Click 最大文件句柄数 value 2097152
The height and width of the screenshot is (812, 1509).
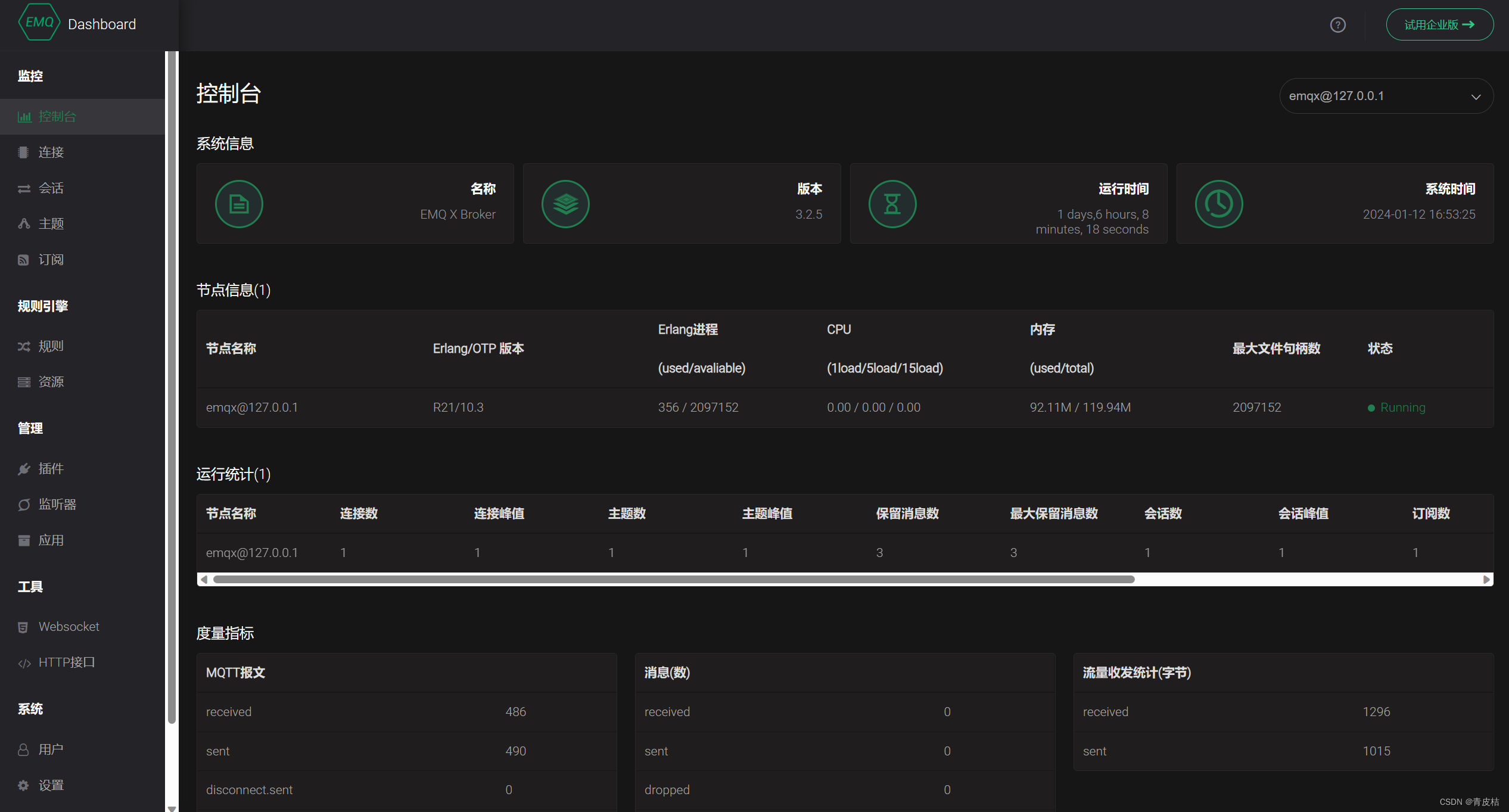coord(1256,407)
